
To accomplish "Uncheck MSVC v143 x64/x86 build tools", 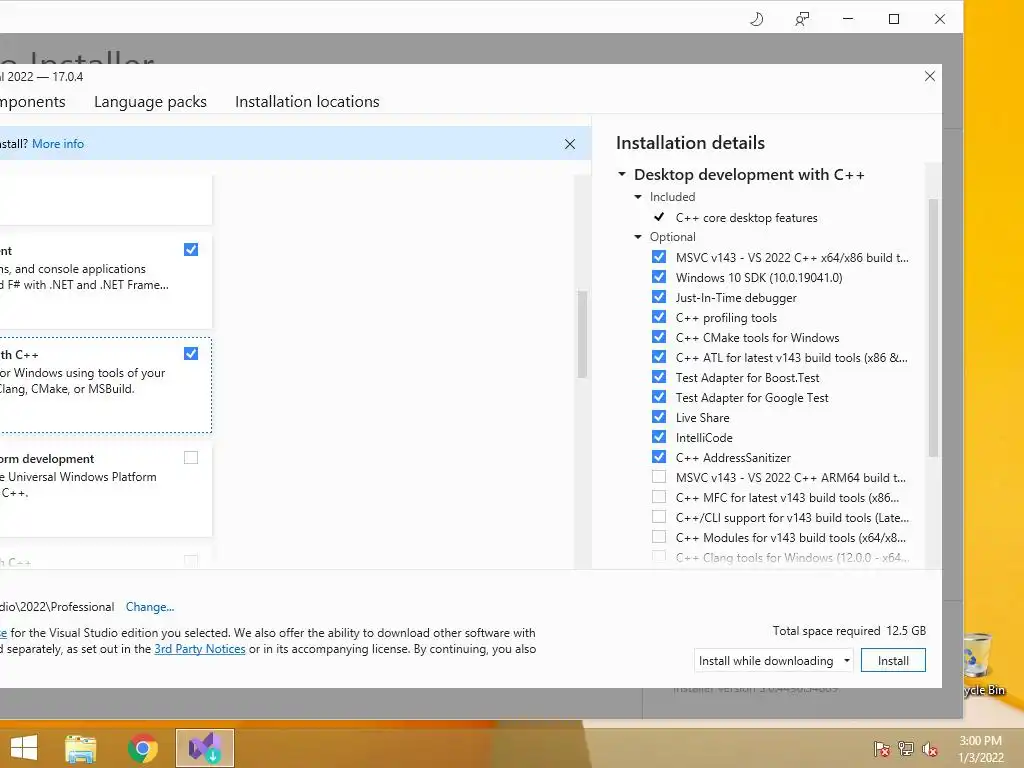I will [659, 257].
